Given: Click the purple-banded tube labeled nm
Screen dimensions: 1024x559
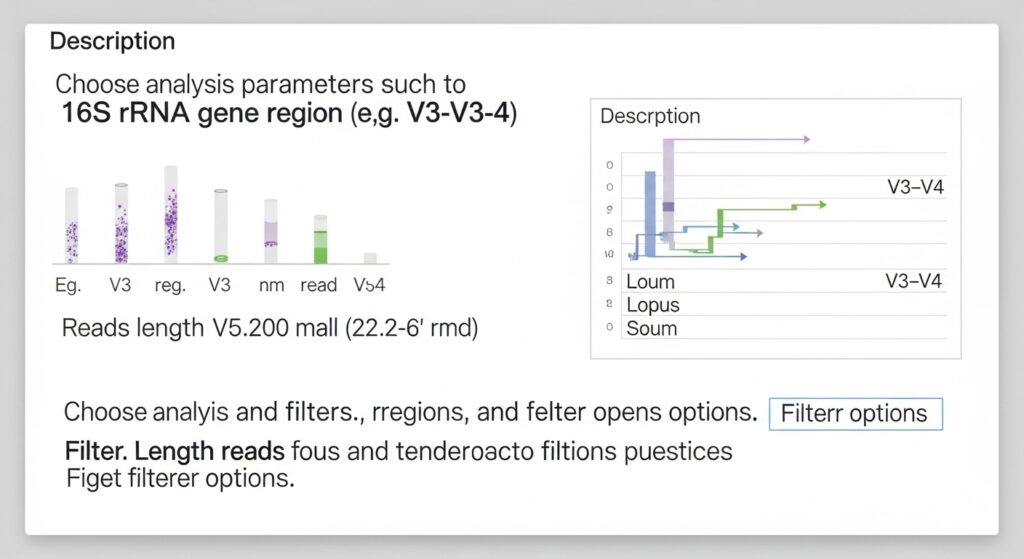Looking at the screenshot, I should (x=270, y=231).
